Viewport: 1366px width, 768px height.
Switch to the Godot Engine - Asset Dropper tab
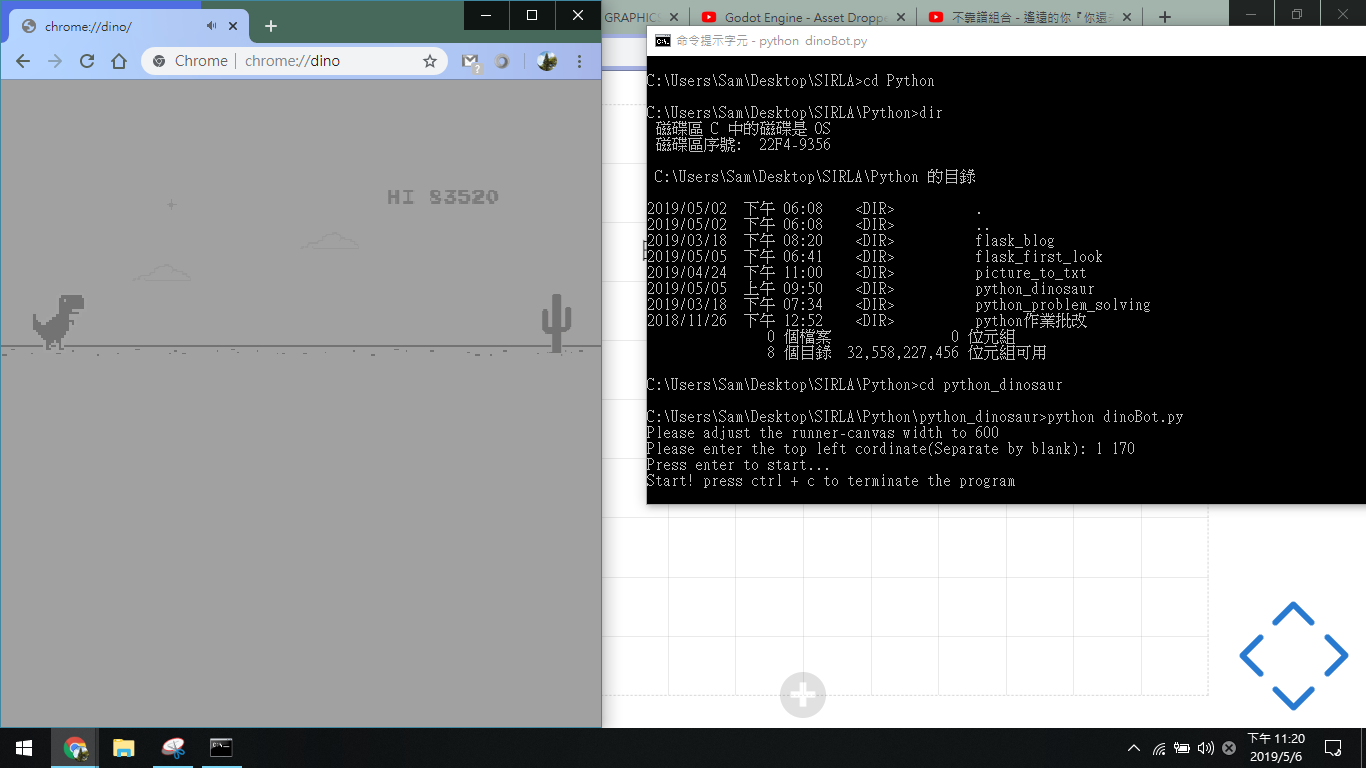tap(805, 16)
